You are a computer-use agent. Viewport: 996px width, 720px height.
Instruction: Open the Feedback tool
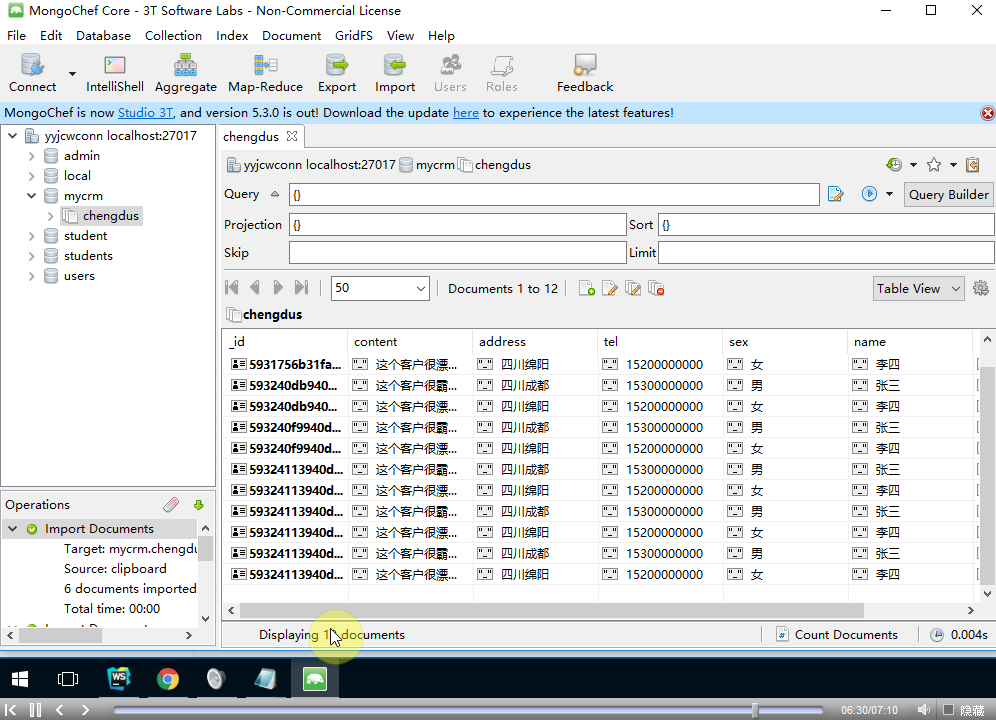coord(585,74)
